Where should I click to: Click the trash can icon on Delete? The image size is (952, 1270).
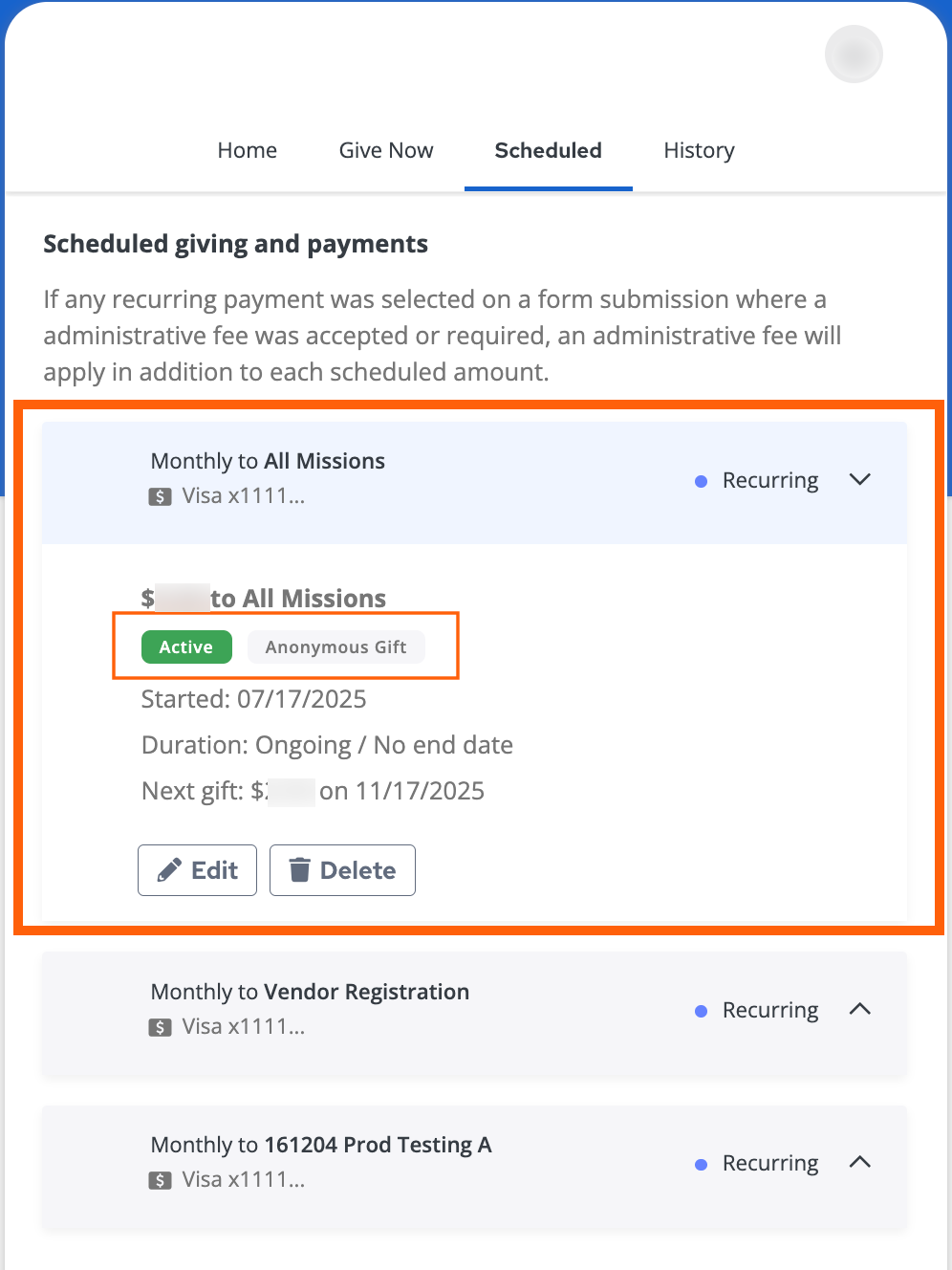pyautogui.click(x=300, y=870)
